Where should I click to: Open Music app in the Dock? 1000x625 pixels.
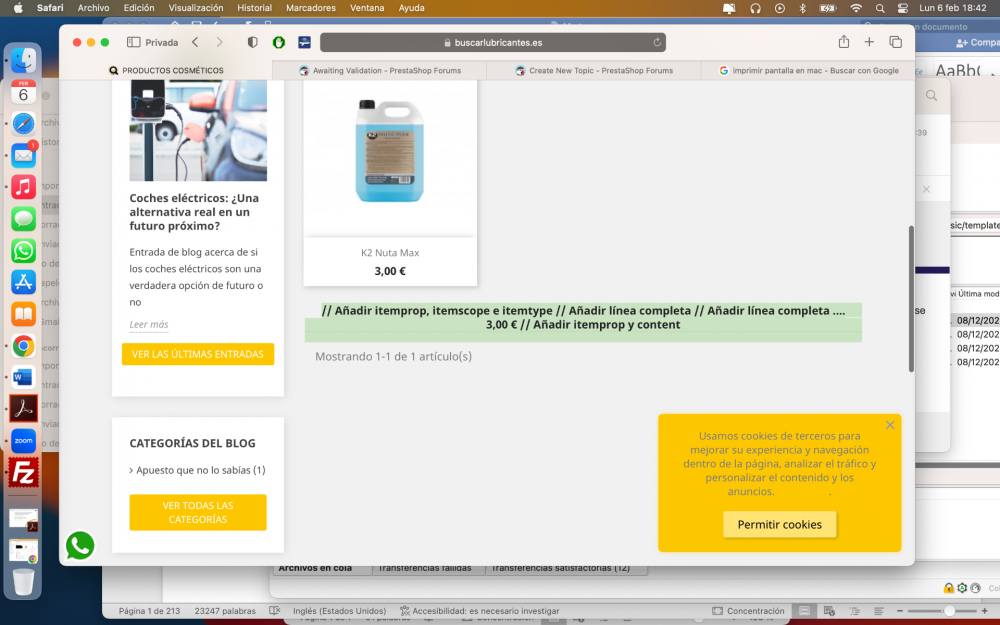(x=24, y=187)
